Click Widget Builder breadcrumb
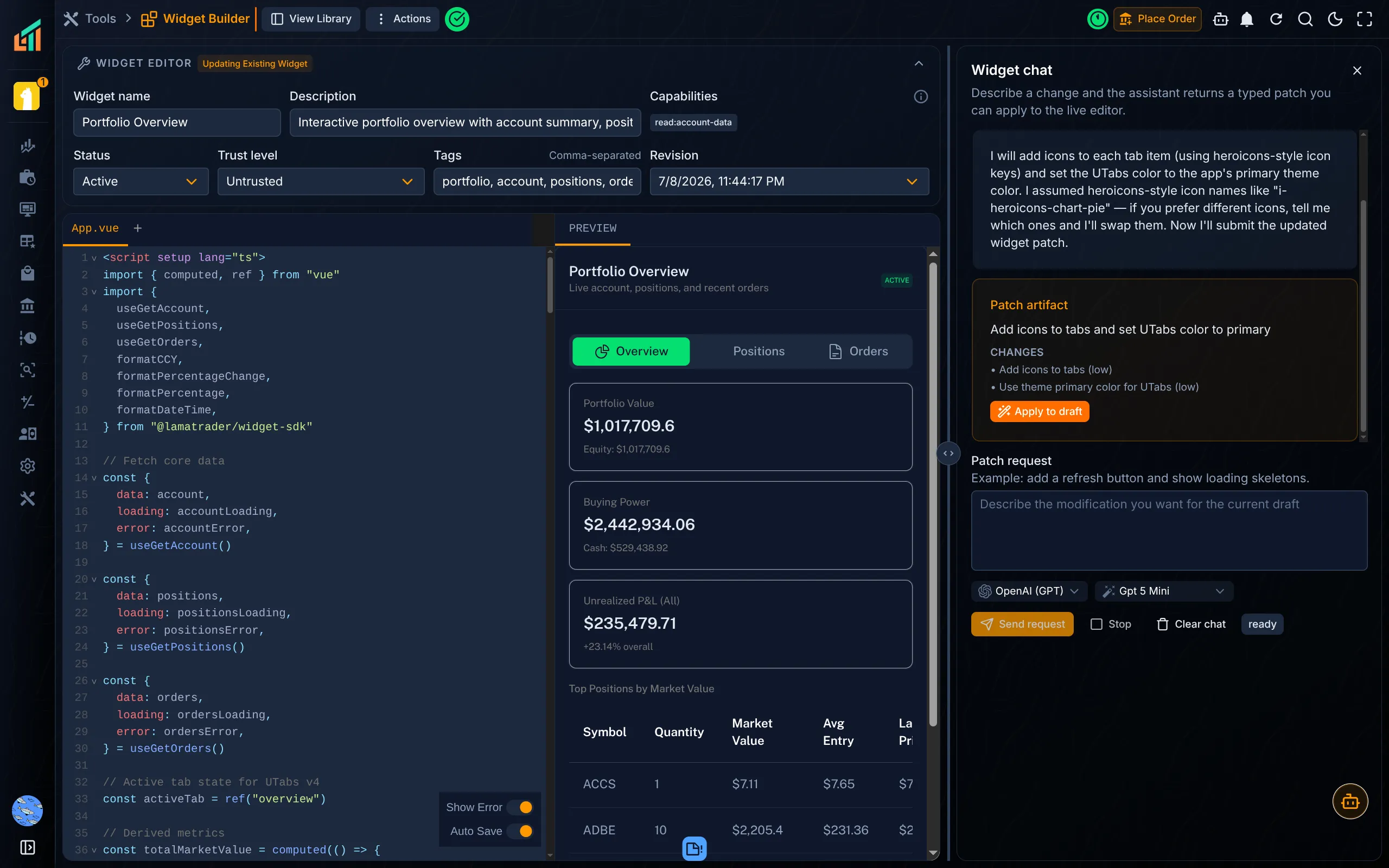Image resolution: width=1389 pixels, height=868 pixels. (196, 19)
